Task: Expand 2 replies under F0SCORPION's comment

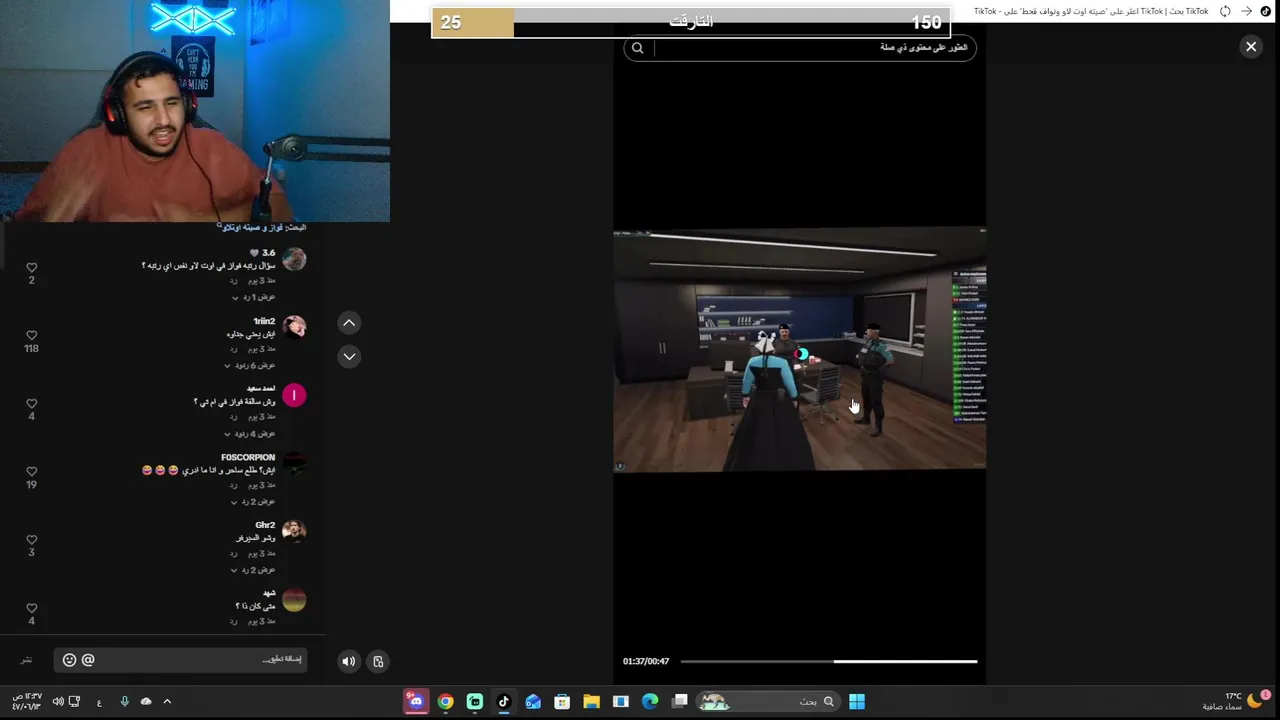Action: (254, 501)
